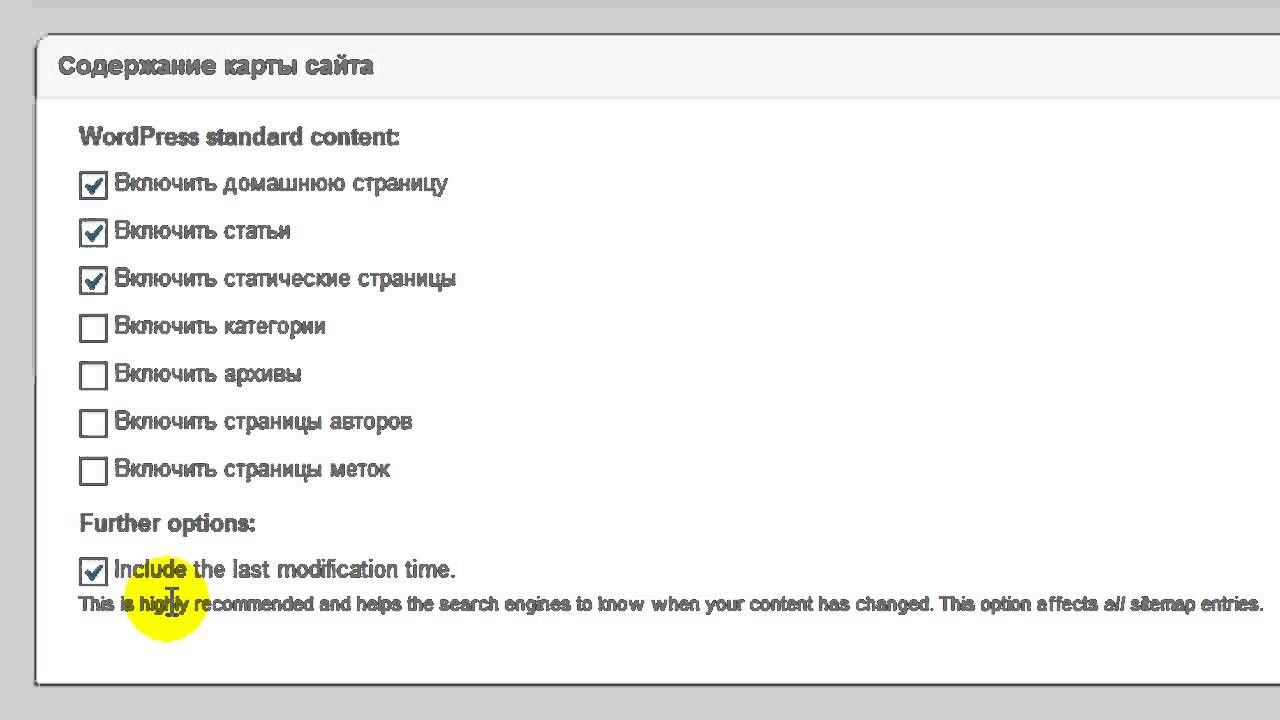Check the 'Включить страницы авторов' checkbox
This screenshot has width=1280, height=720.
coord(93,423)
